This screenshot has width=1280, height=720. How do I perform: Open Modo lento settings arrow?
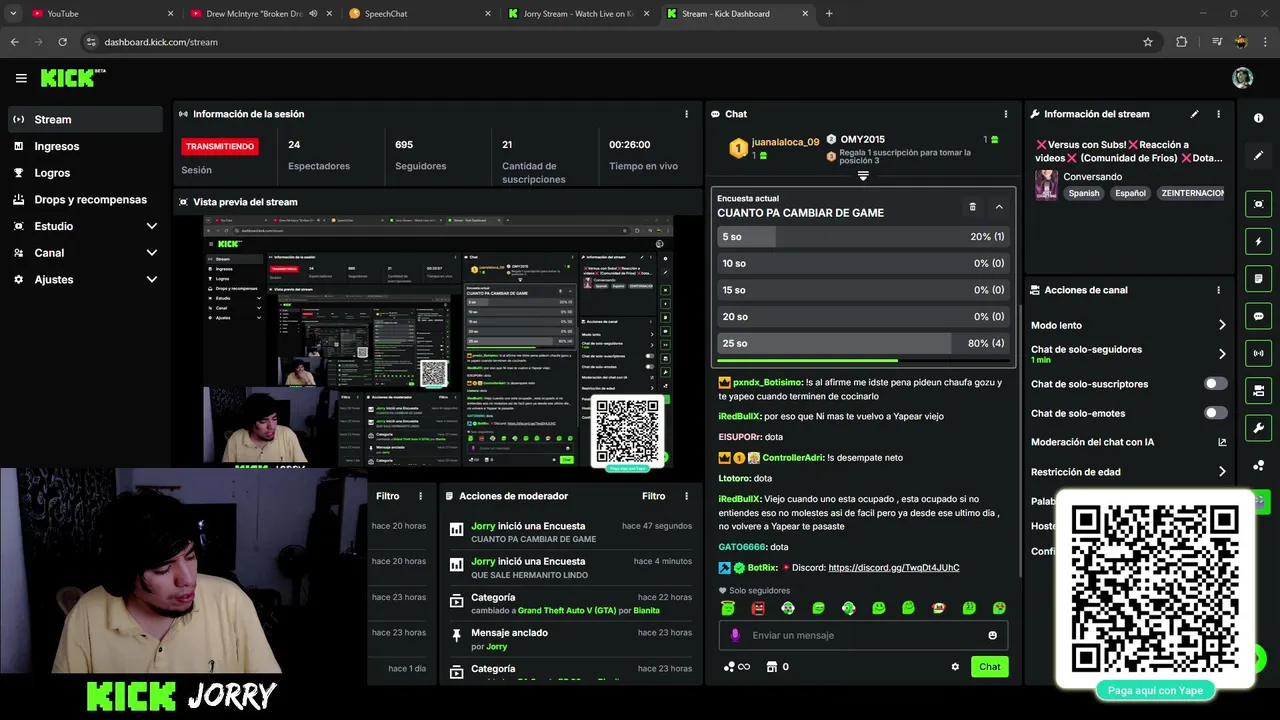point(1222,325)
